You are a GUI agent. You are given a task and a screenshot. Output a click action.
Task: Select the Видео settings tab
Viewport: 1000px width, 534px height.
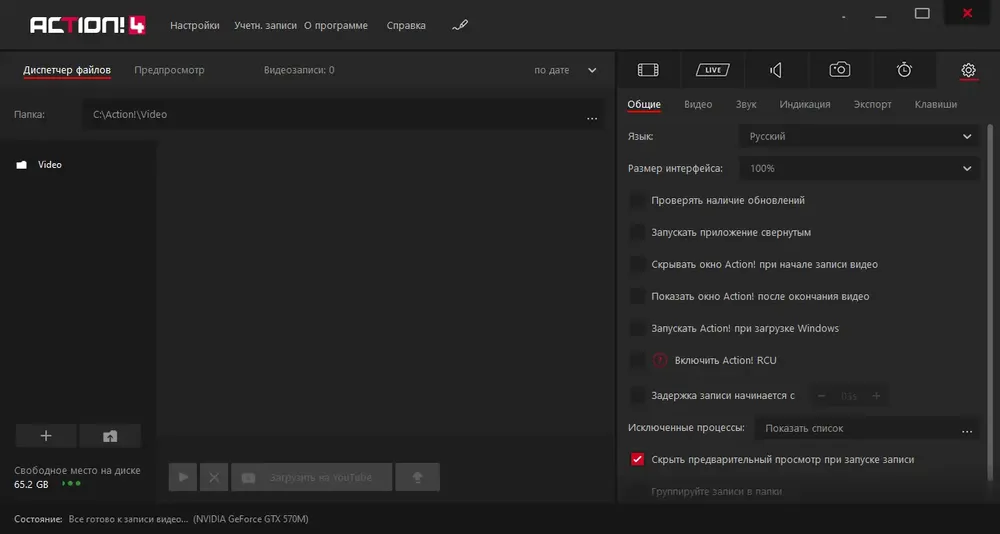click(x=698, y=105)
